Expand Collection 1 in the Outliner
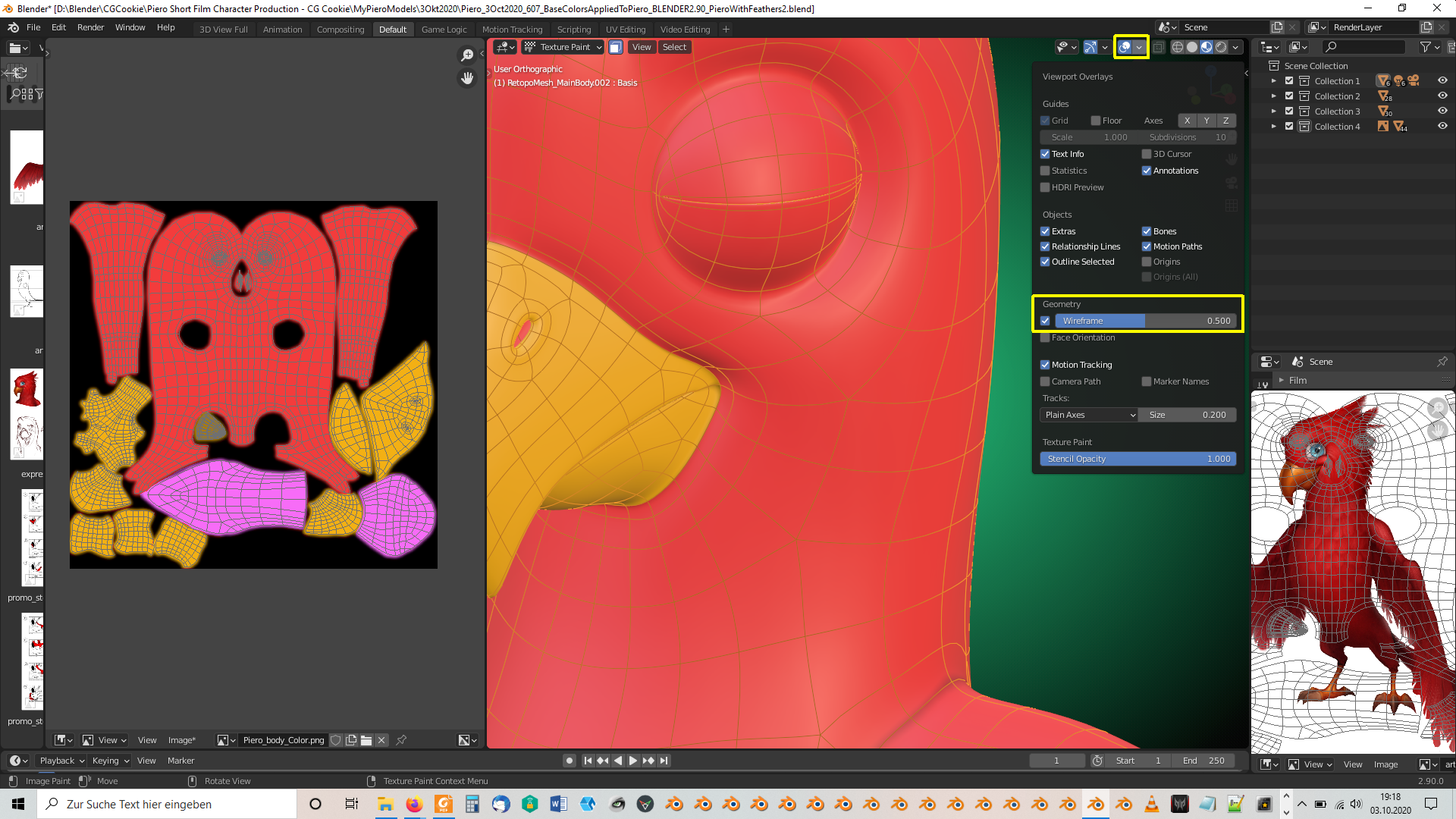This screenshot has width=1456, height=819. (1275, 80)
